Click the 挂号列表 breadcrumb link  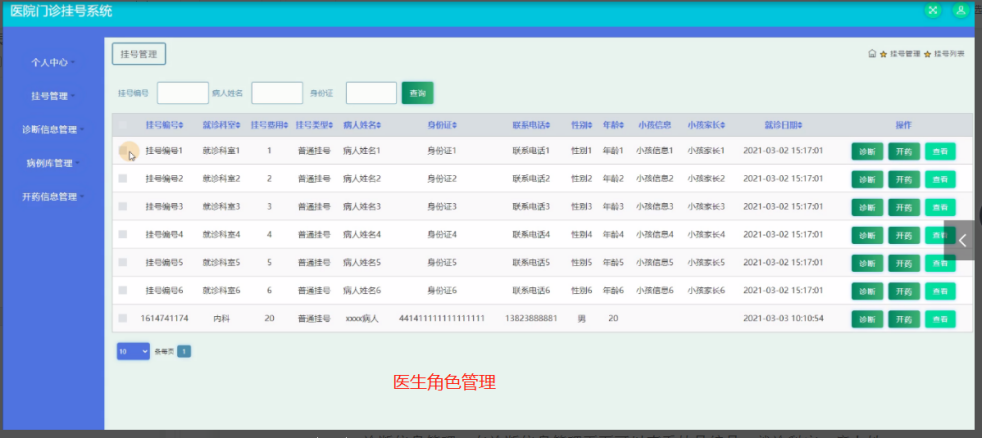click(x=949, y=54)
